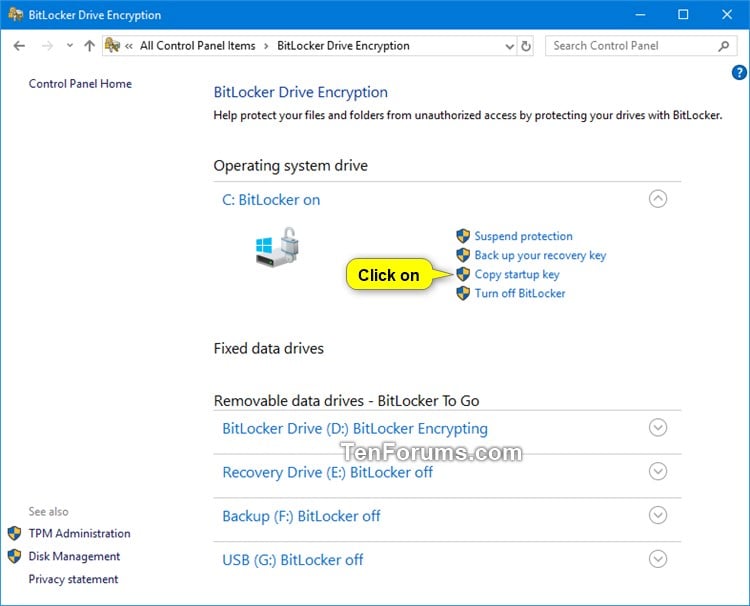The width and height of the screenshot is (750, 606).
Task: Collapse the C: drive section chevron
Action: [x=658, y=198]
